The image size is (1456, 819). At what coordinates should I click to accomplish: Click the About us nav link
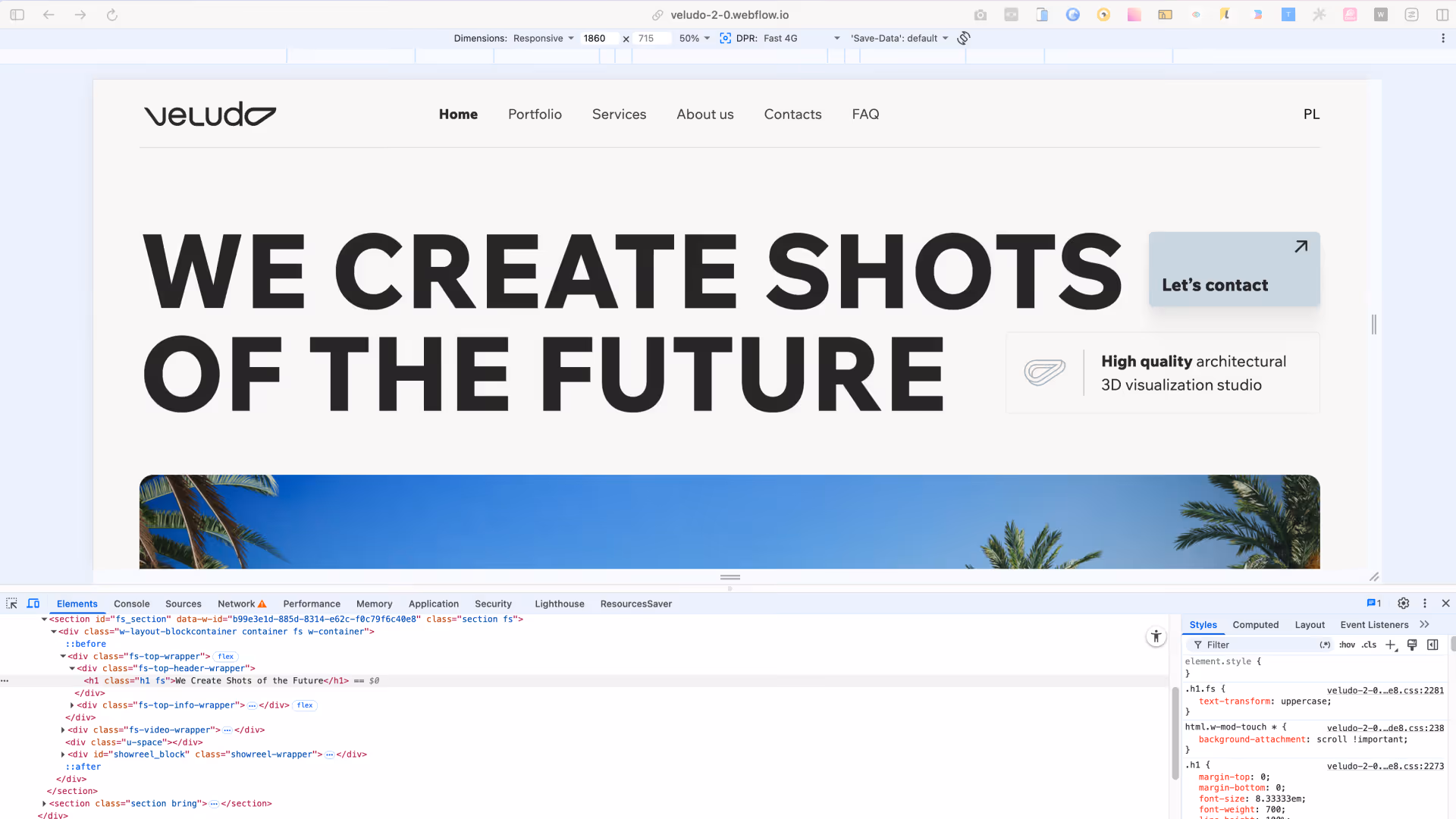point(705,114)
